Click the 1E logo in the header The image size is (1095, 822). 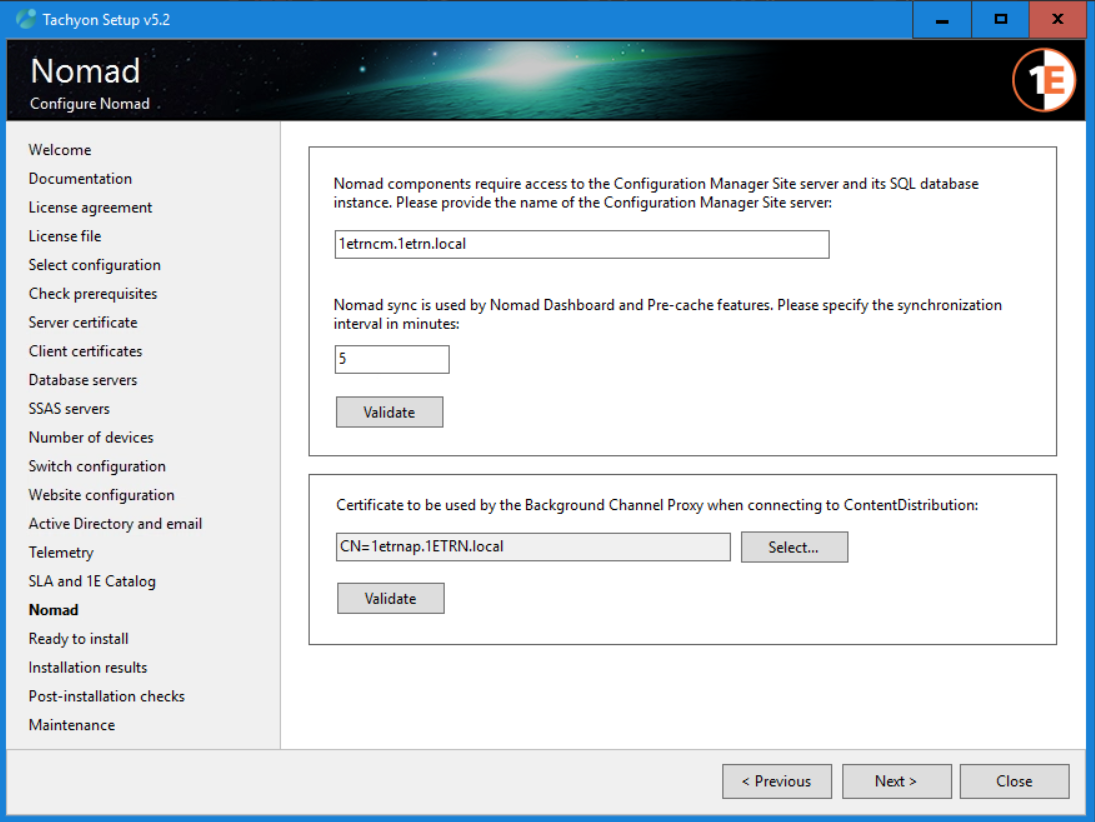[x=1043, y=80]
